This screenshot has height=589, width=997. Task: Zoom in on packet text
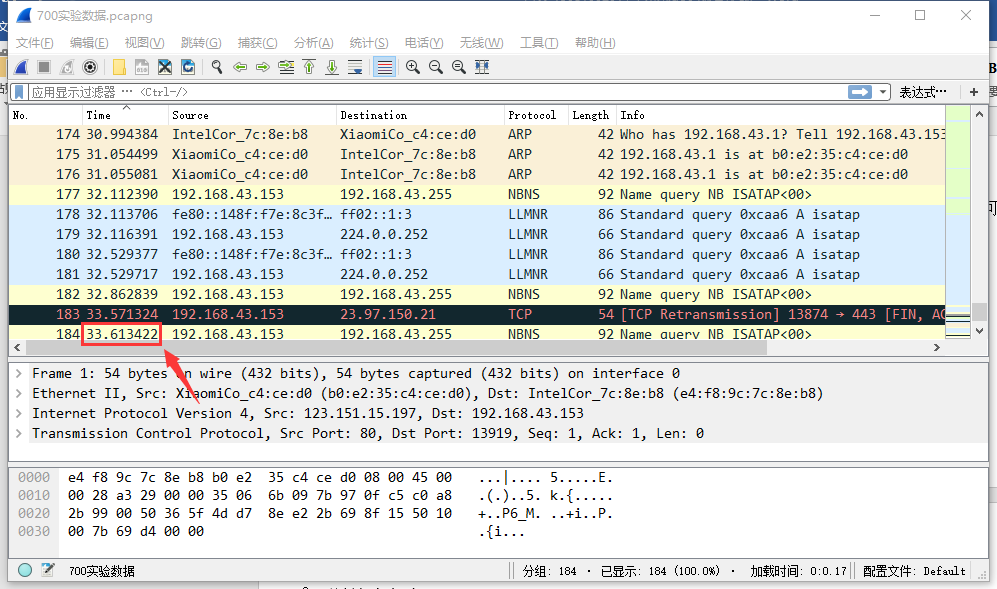coord(413,67)
